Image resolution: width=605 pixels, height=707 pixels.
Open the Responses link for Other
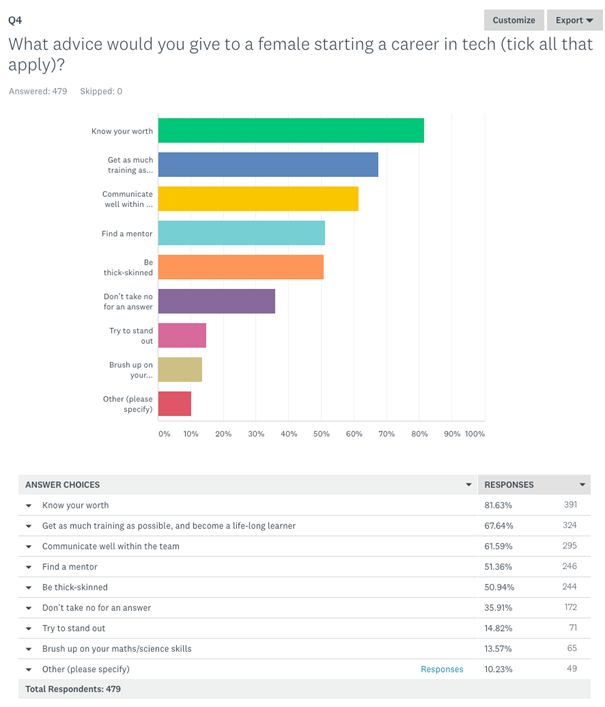pyautogui.click(x=442, y=669)
